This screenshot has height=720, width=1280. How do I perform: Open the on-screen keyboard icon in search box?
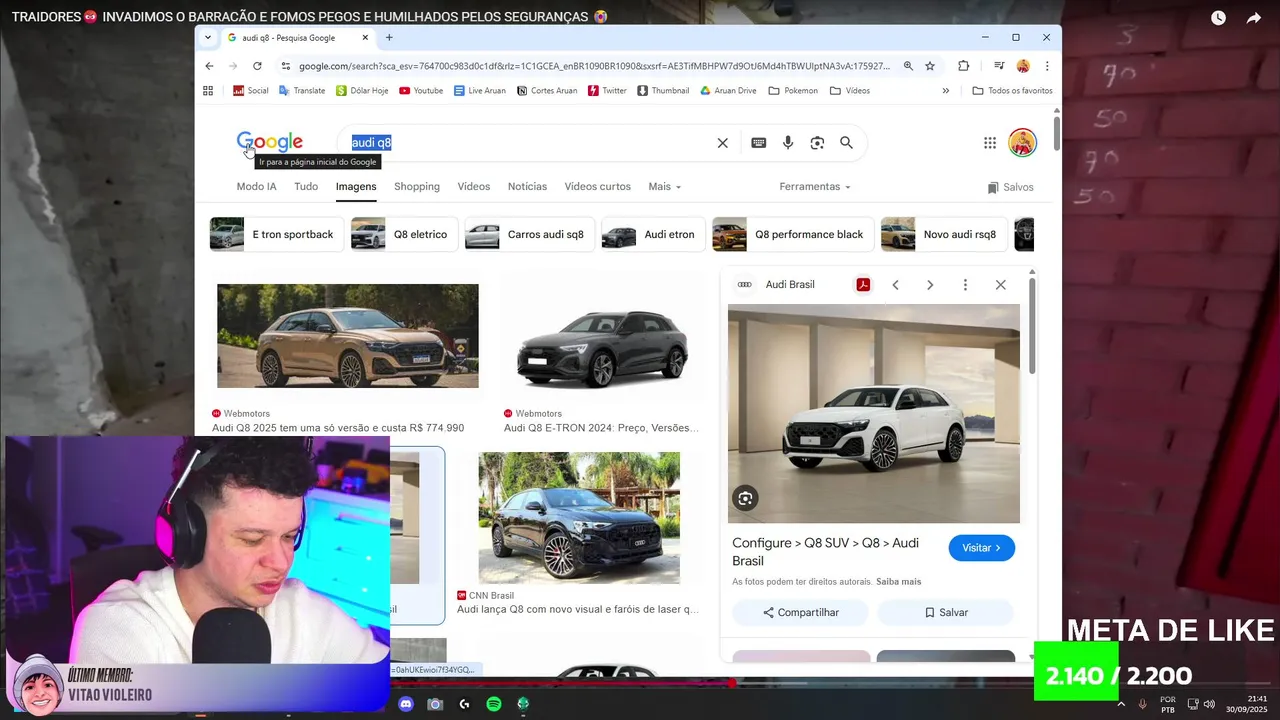758,143
